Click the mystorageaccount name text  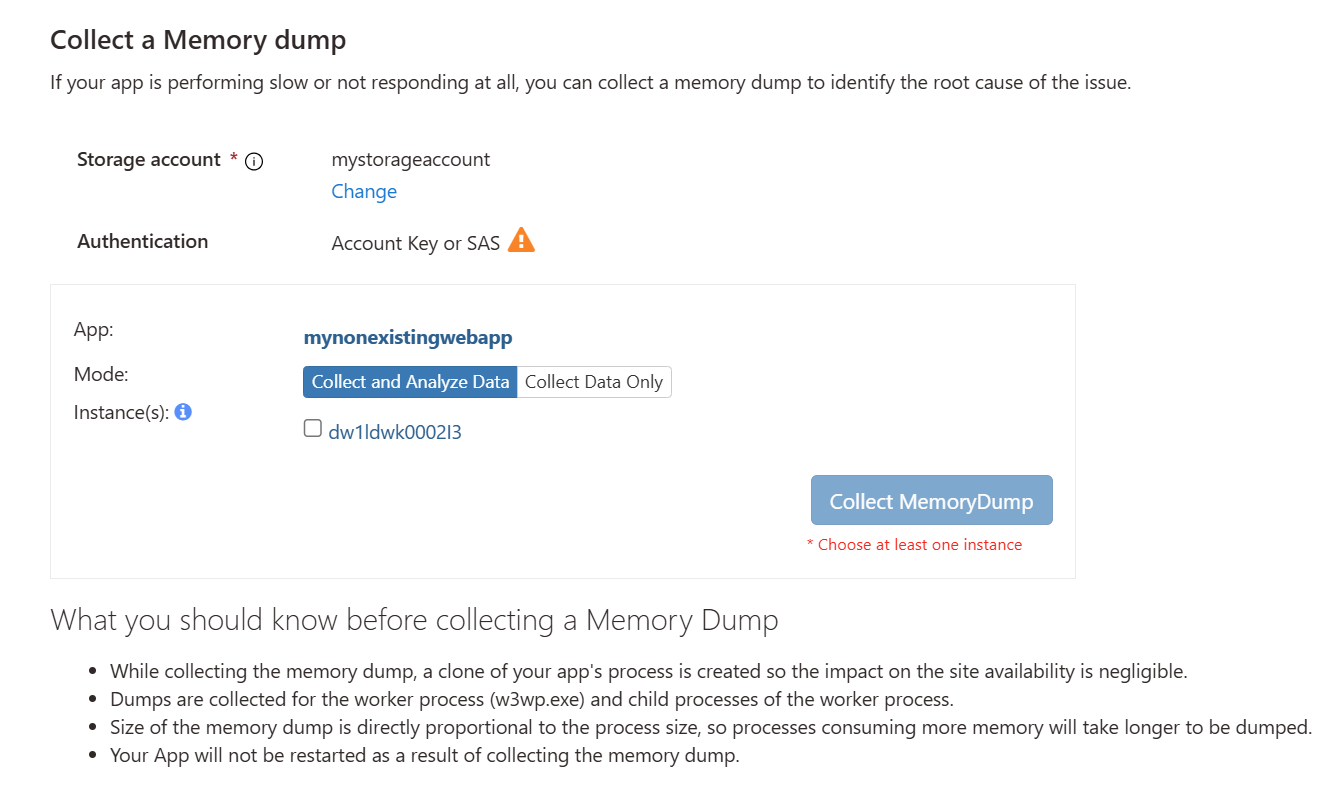click(411, 159)
